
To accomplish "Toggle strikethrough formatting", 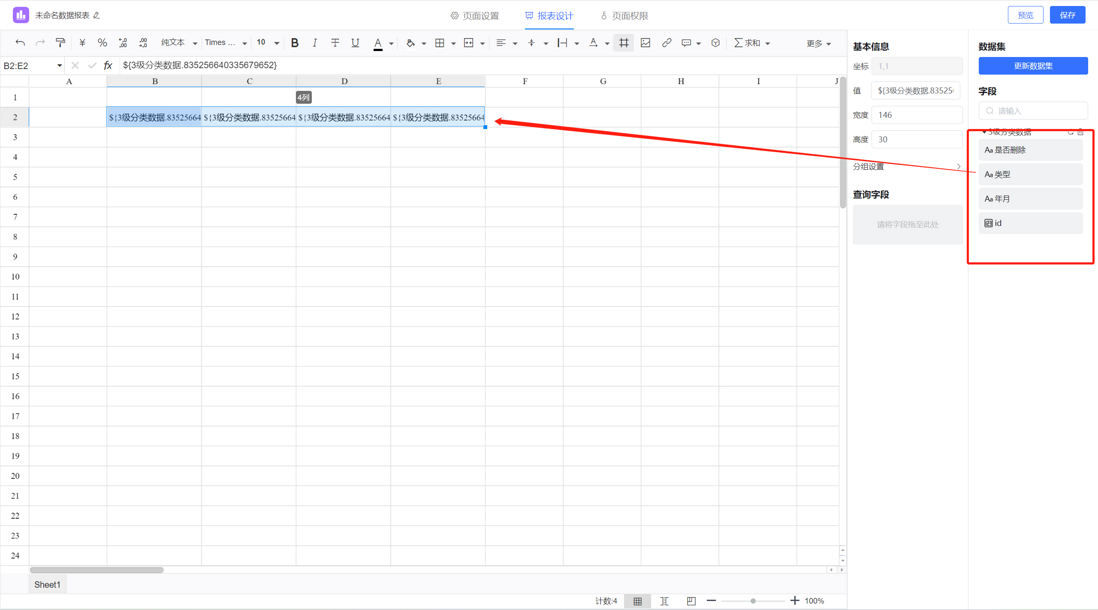I will [x=335, y=43].
